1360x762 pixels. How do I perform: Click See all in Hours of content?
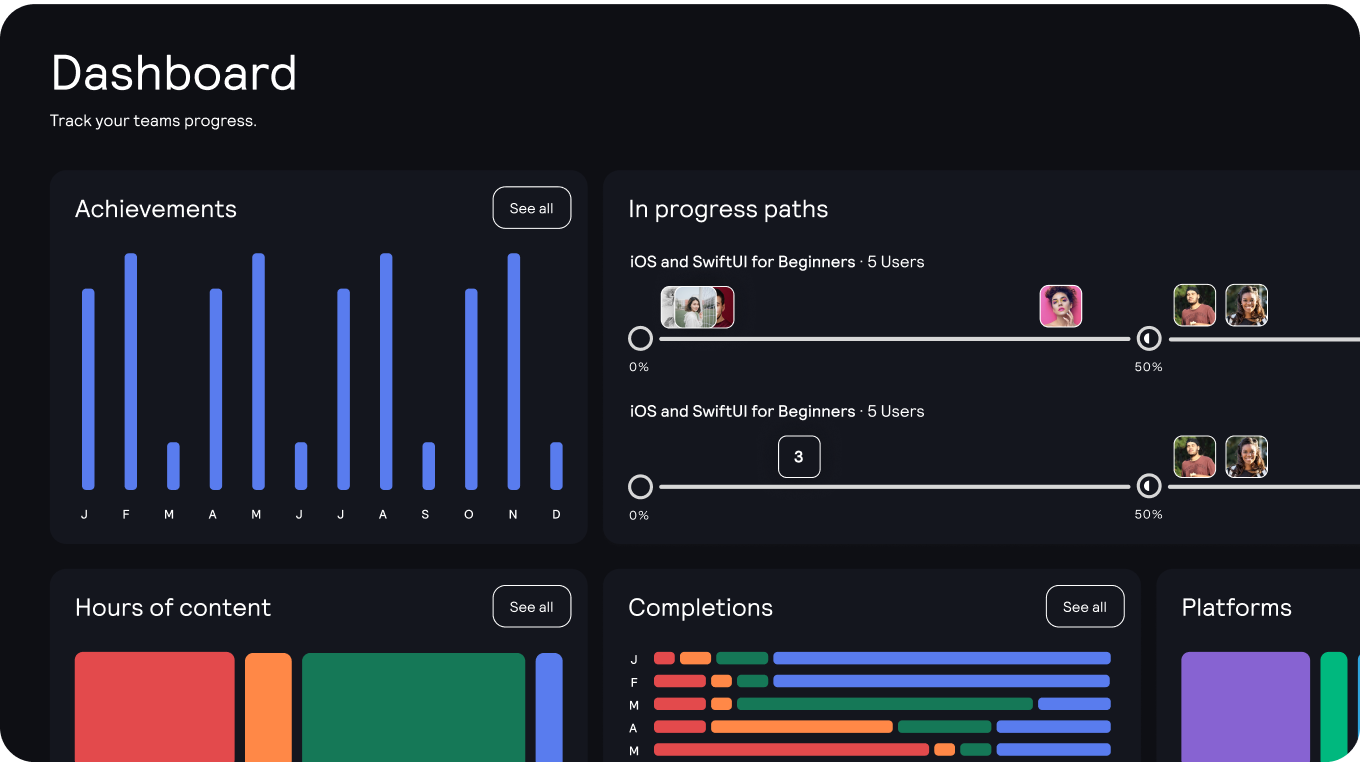[532, 606]
